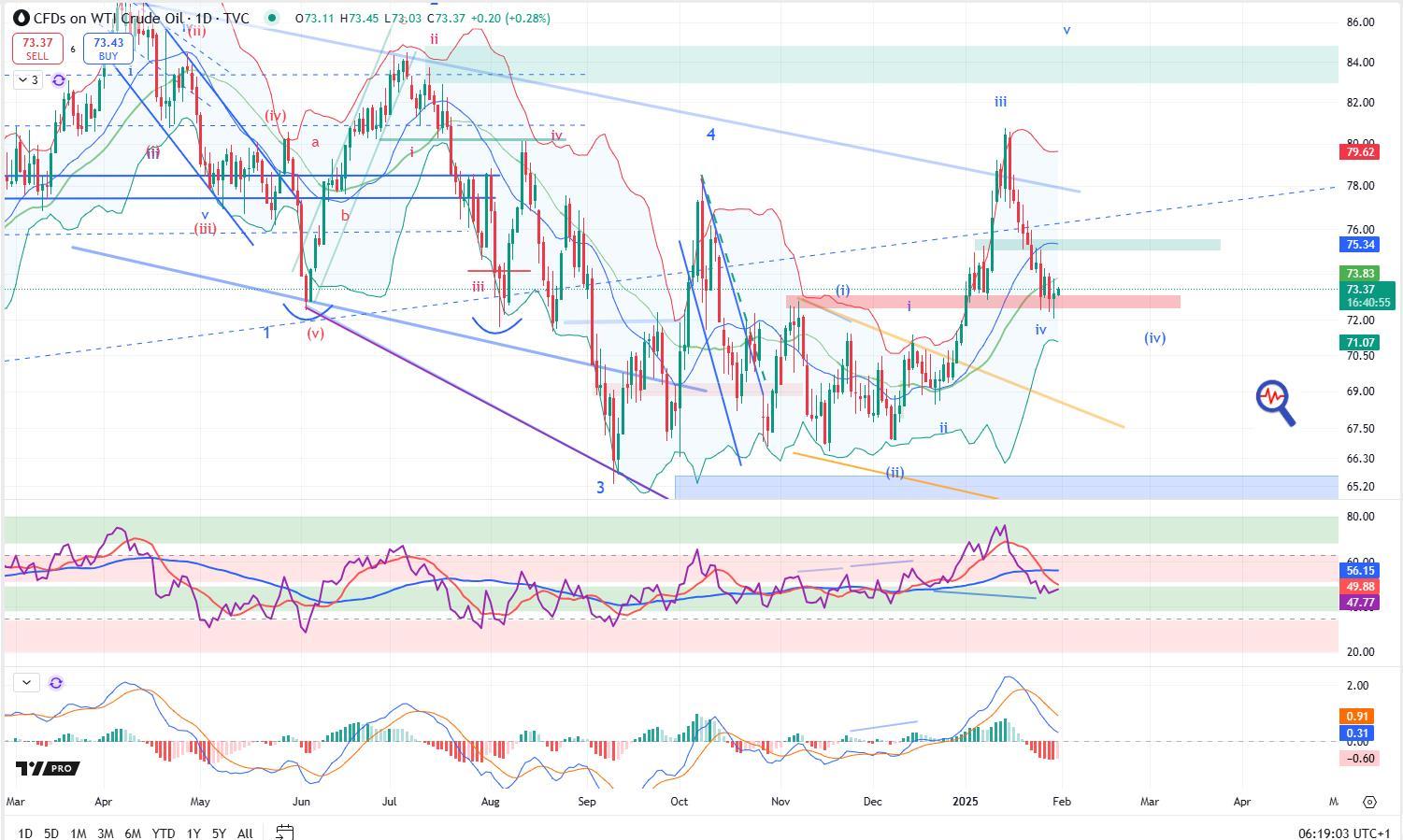Viewport: 1403px width, 840px height.
Task: Open chart settings hexagon icon
Action: [1369, 802]
